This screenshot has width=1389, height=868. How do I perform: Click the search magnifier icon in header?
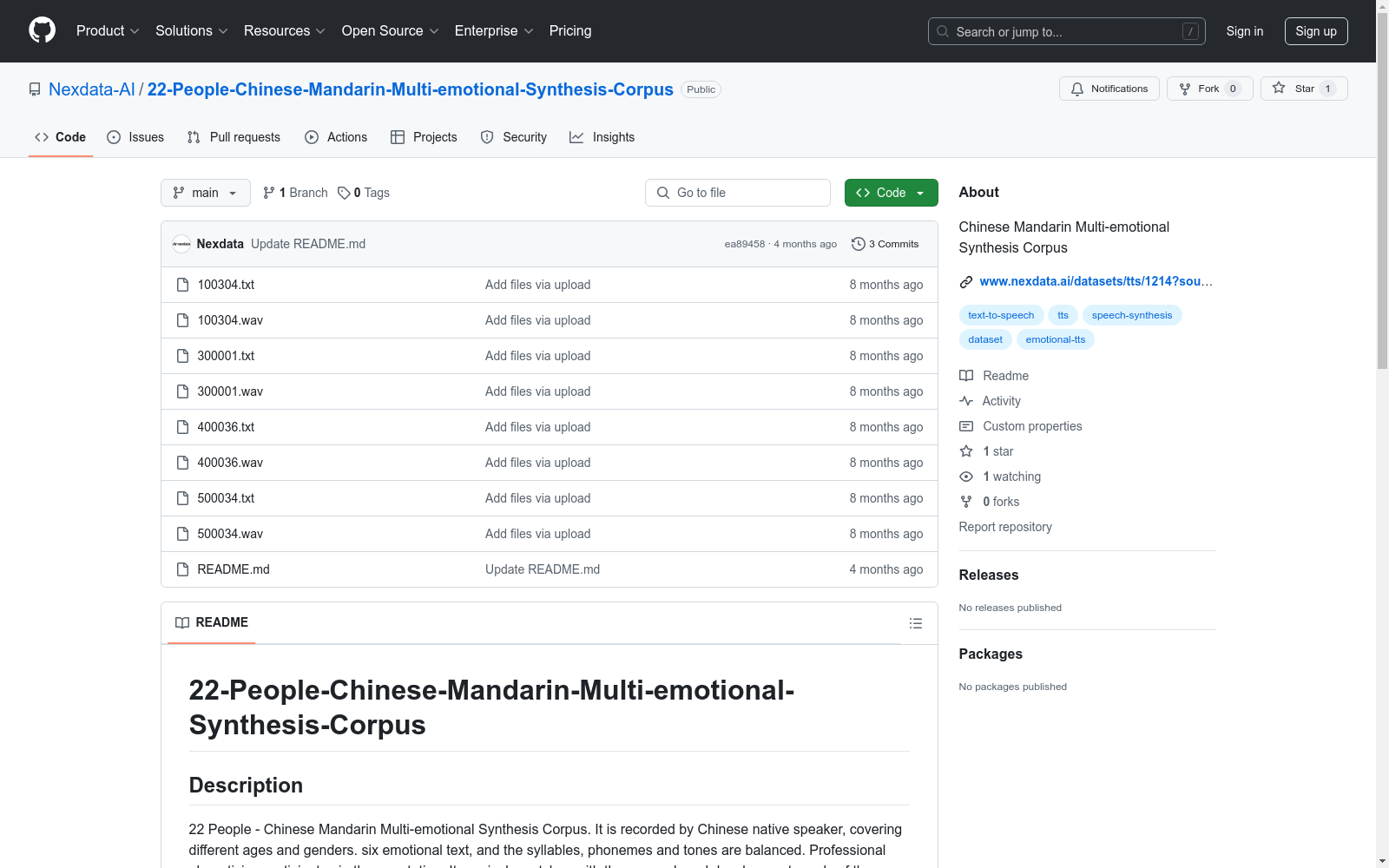tap(943, 31)
